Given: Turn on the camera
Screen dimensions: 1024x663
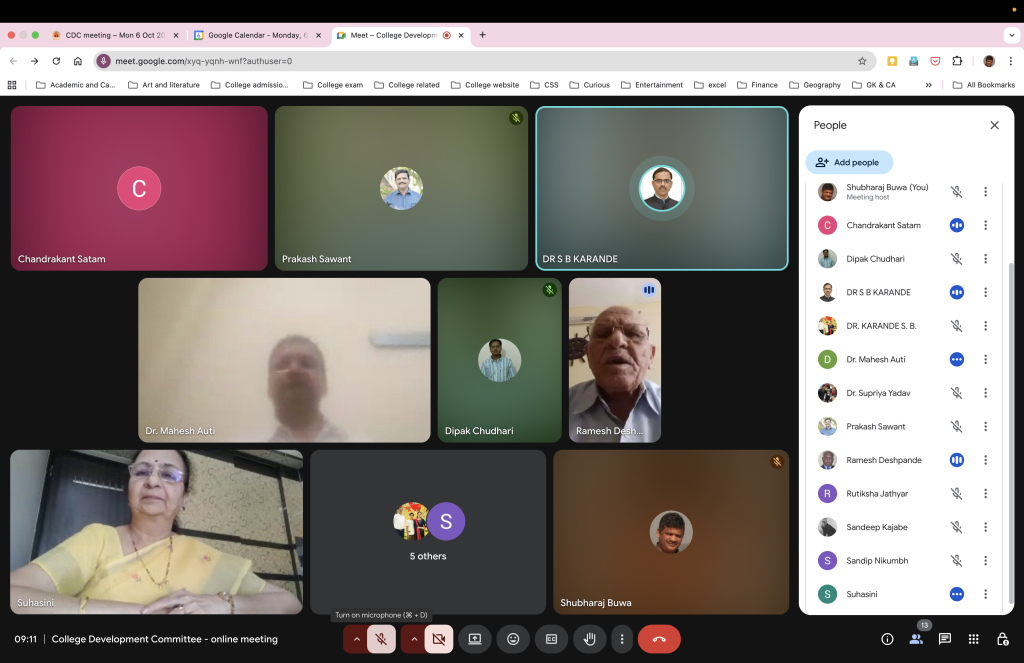Looking at the screenshot, I should click(x=438, y=639).
